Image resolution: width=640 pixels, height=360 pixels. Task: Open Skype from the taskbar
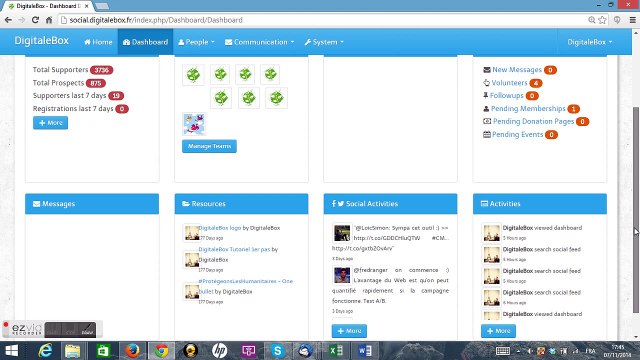point(277,351)
